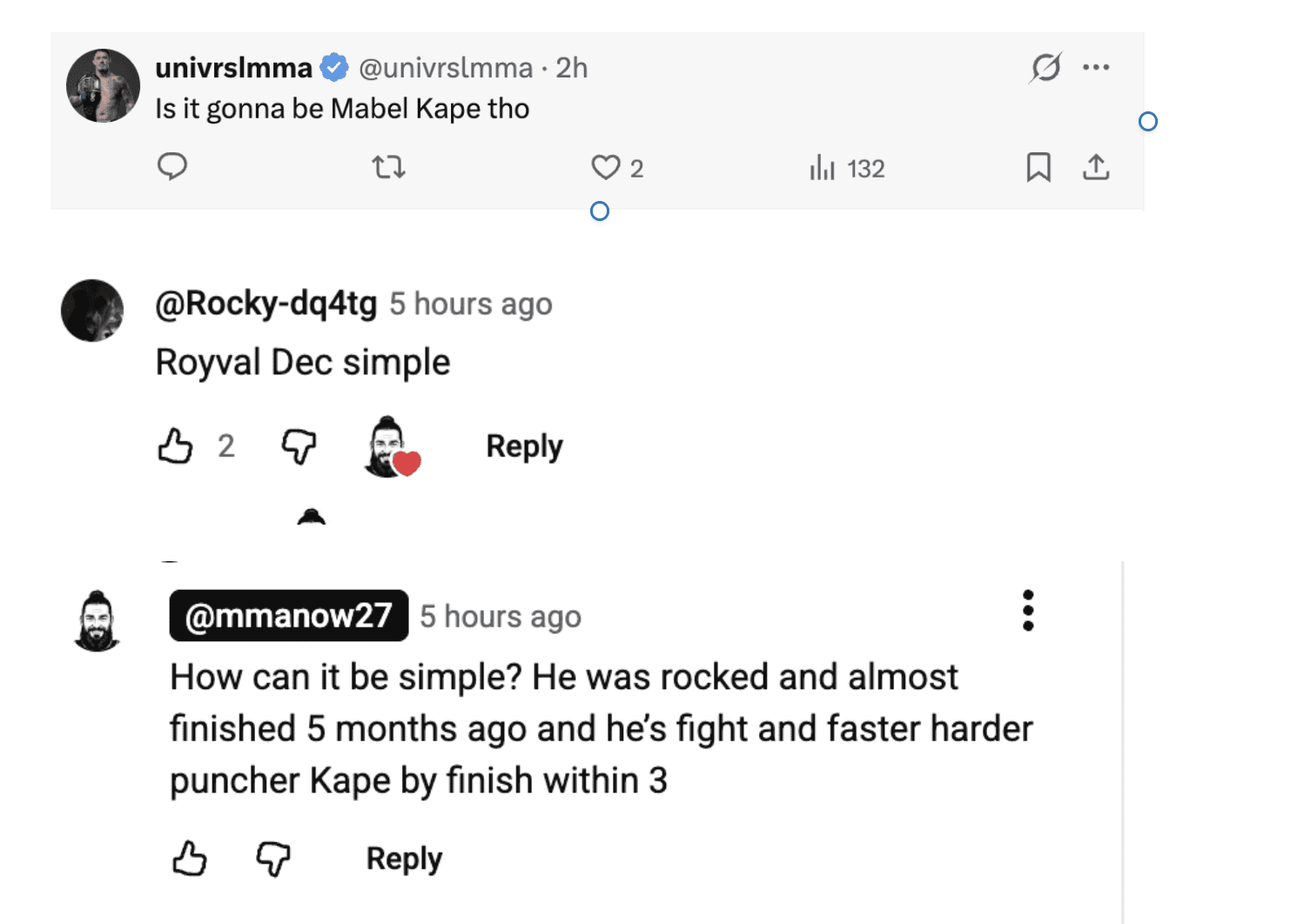Open vertical options menu on mmanow27 comment
Image resolution: width=1304 pixels, height=924 pixels.
(1028, 610)
